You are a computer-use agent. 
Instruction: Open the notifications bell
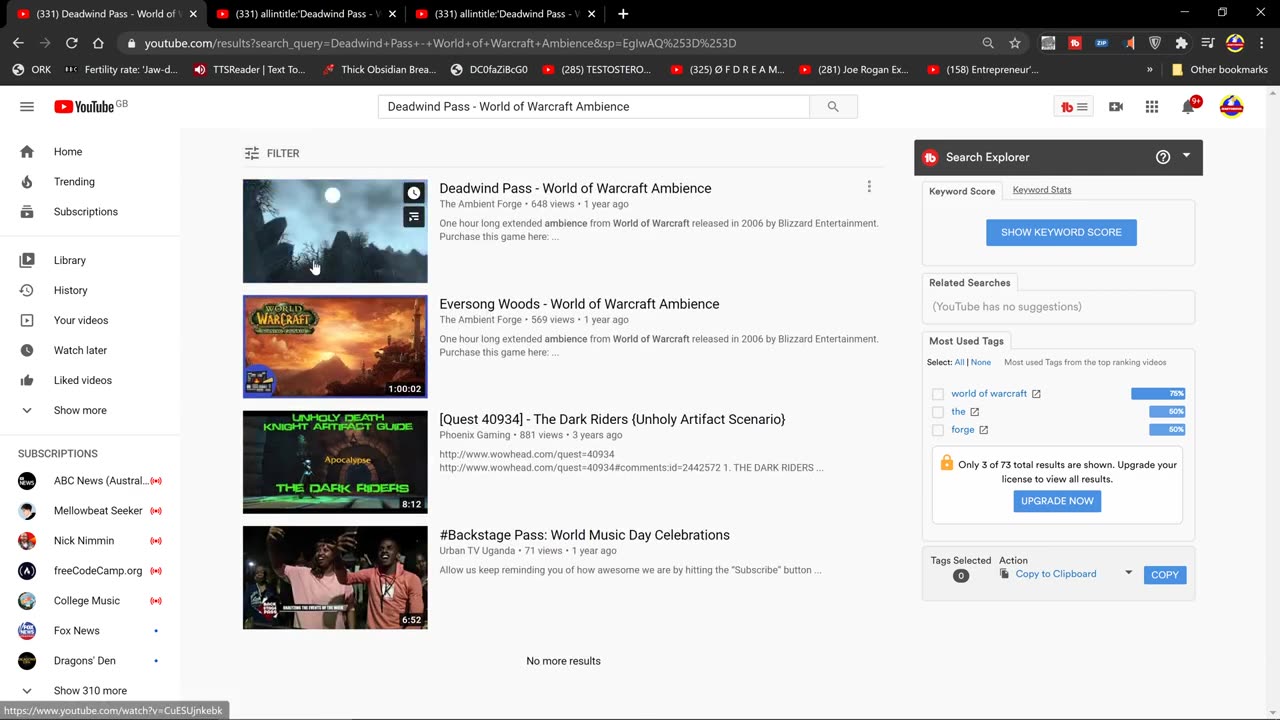pyautogui.click(x=1188, y=107)
